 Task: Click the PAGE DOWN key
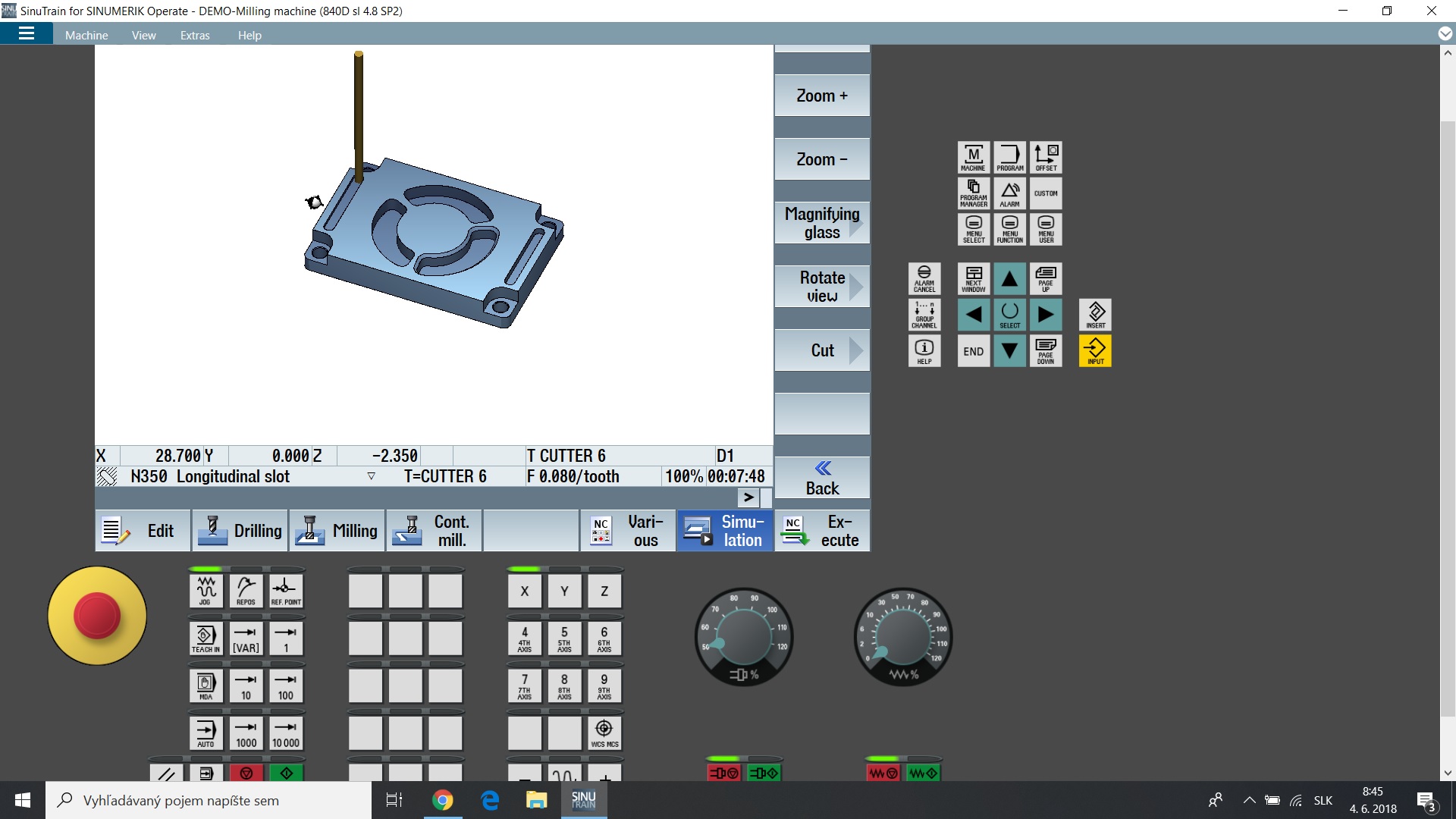pos(1046,351)
